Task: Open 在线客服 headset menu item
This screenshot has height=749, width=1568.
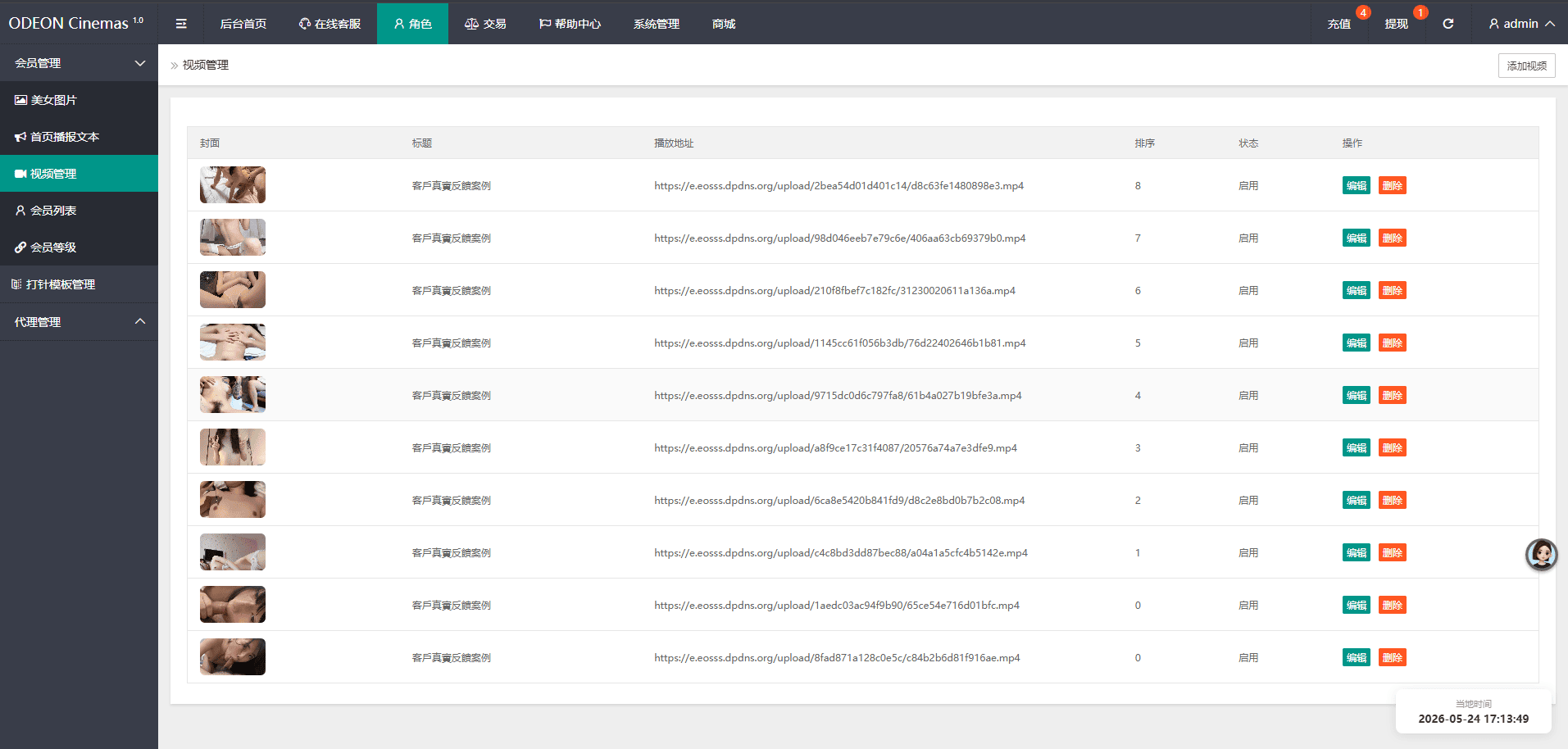Action: coord(330,24)
